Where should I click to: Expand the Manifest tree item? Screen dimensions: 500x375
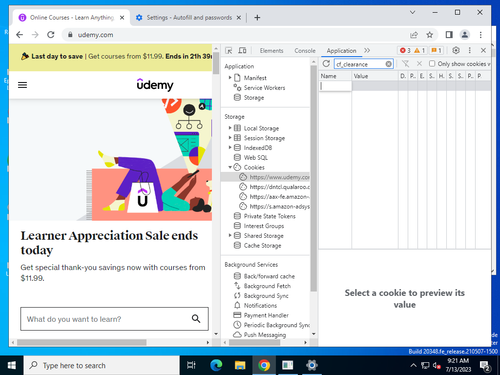coord(230,78)
